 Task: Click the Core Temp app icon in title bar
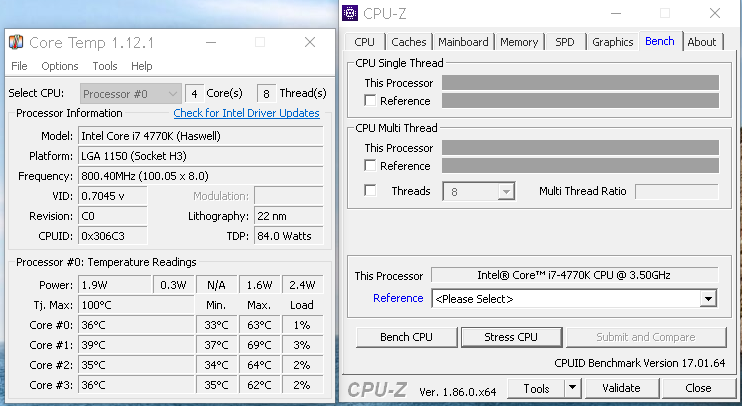pyautogui.click(x=16, y=42)
